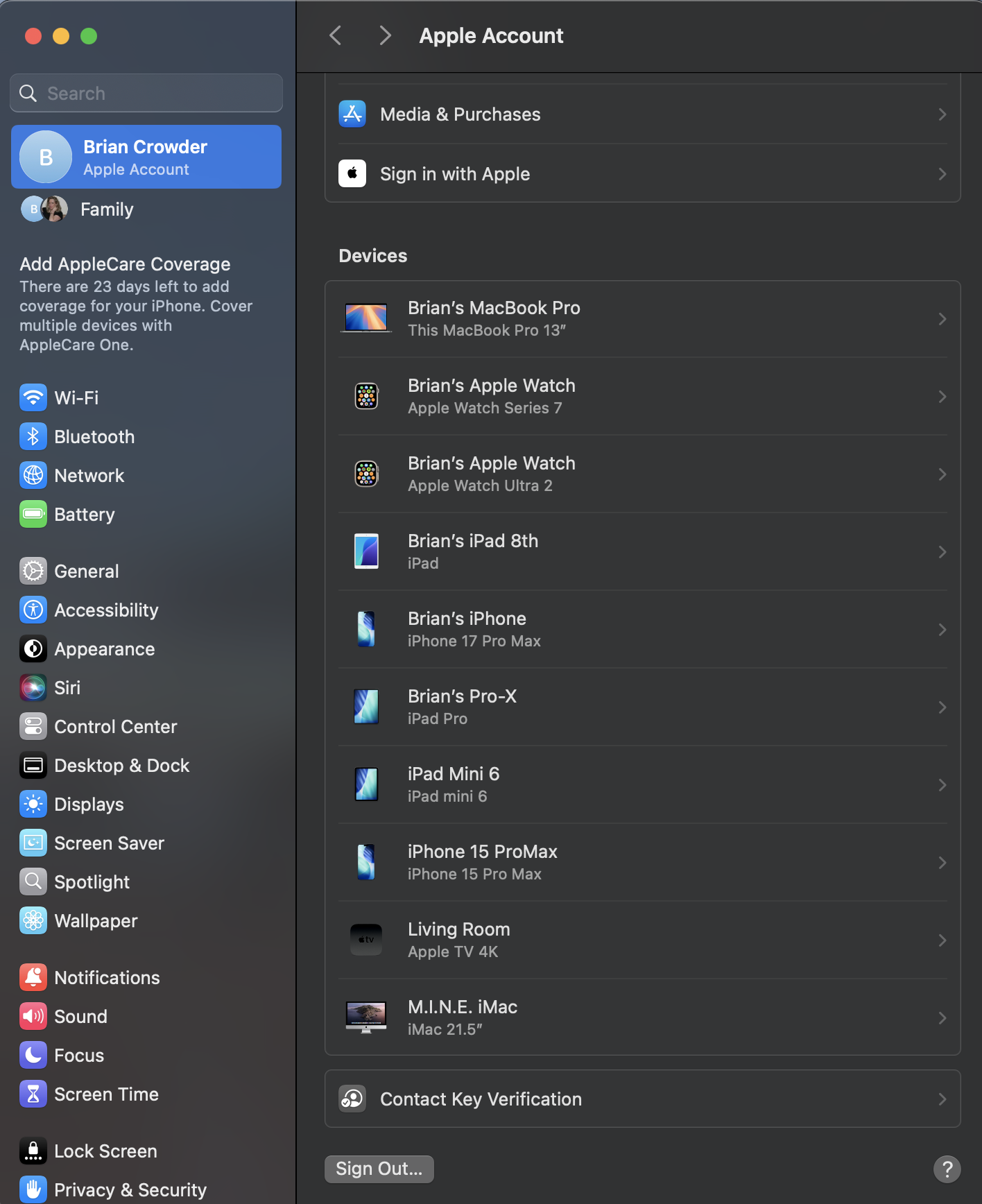Click the Sign in with Apple logo icon

tap(352, 174)
